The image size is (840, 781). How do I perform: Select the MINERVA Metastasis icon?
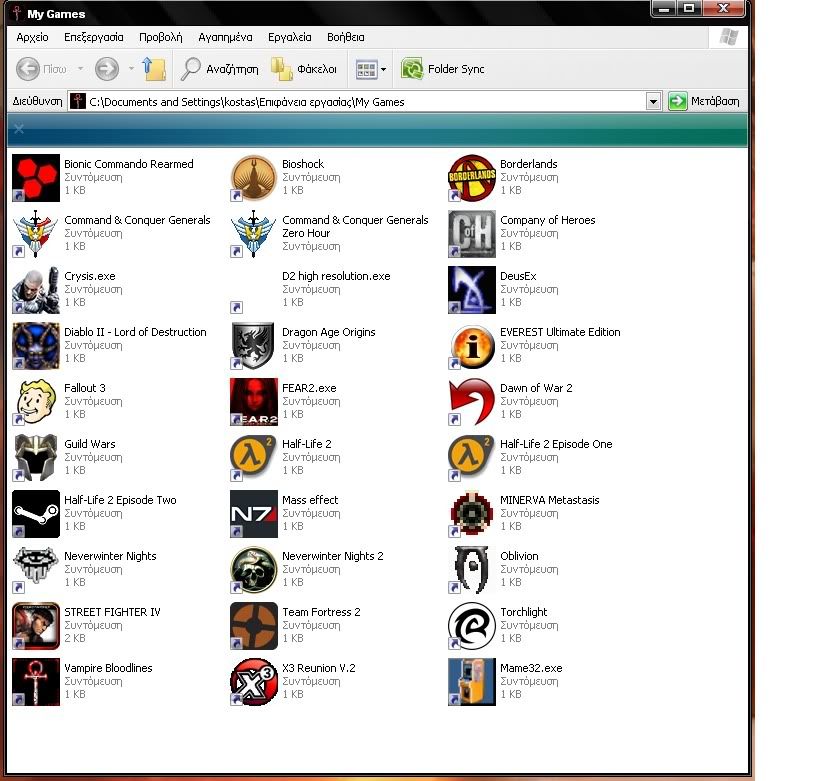pos(472,514)
